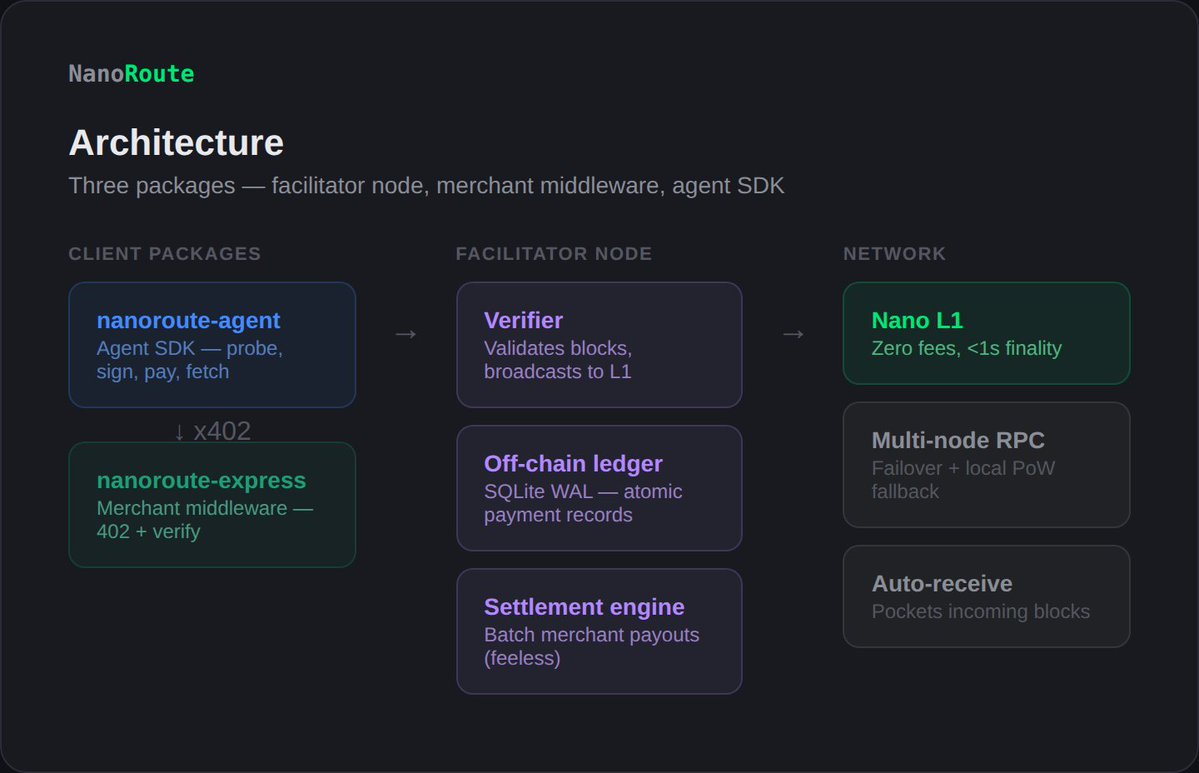Click the 'Zero fees, <1s finality' description

[x=966, y=348]
